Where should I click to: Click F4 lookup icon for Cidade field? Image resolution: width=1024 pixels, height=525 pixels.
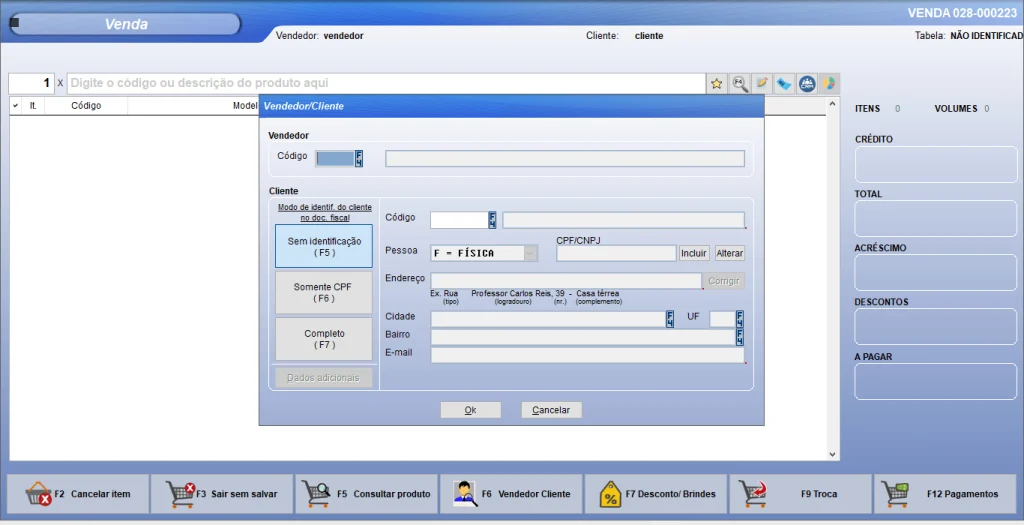(x=670, y=319)
